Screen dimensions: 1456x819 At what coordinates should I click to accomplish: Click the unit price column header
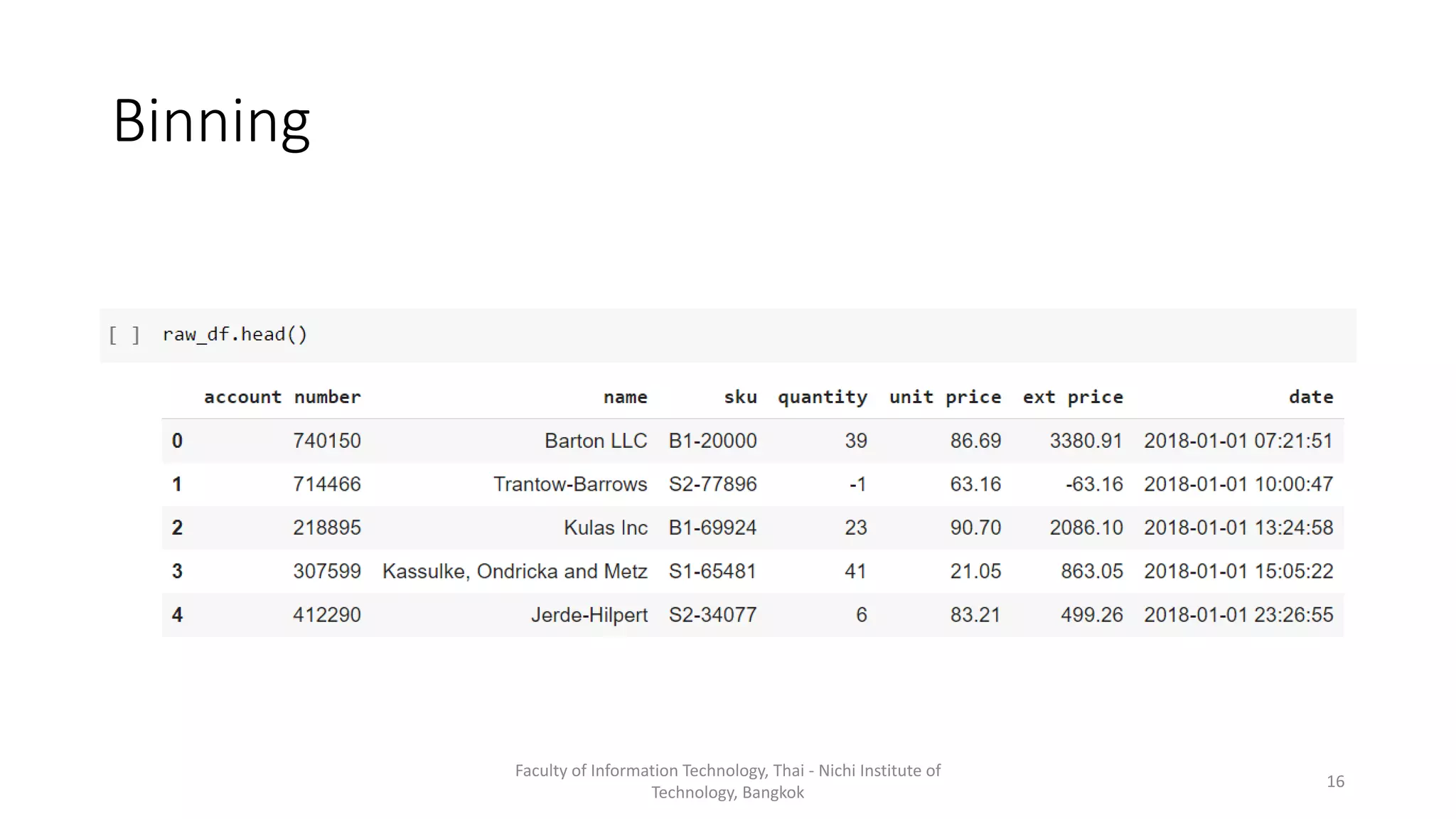click(944, 397)
